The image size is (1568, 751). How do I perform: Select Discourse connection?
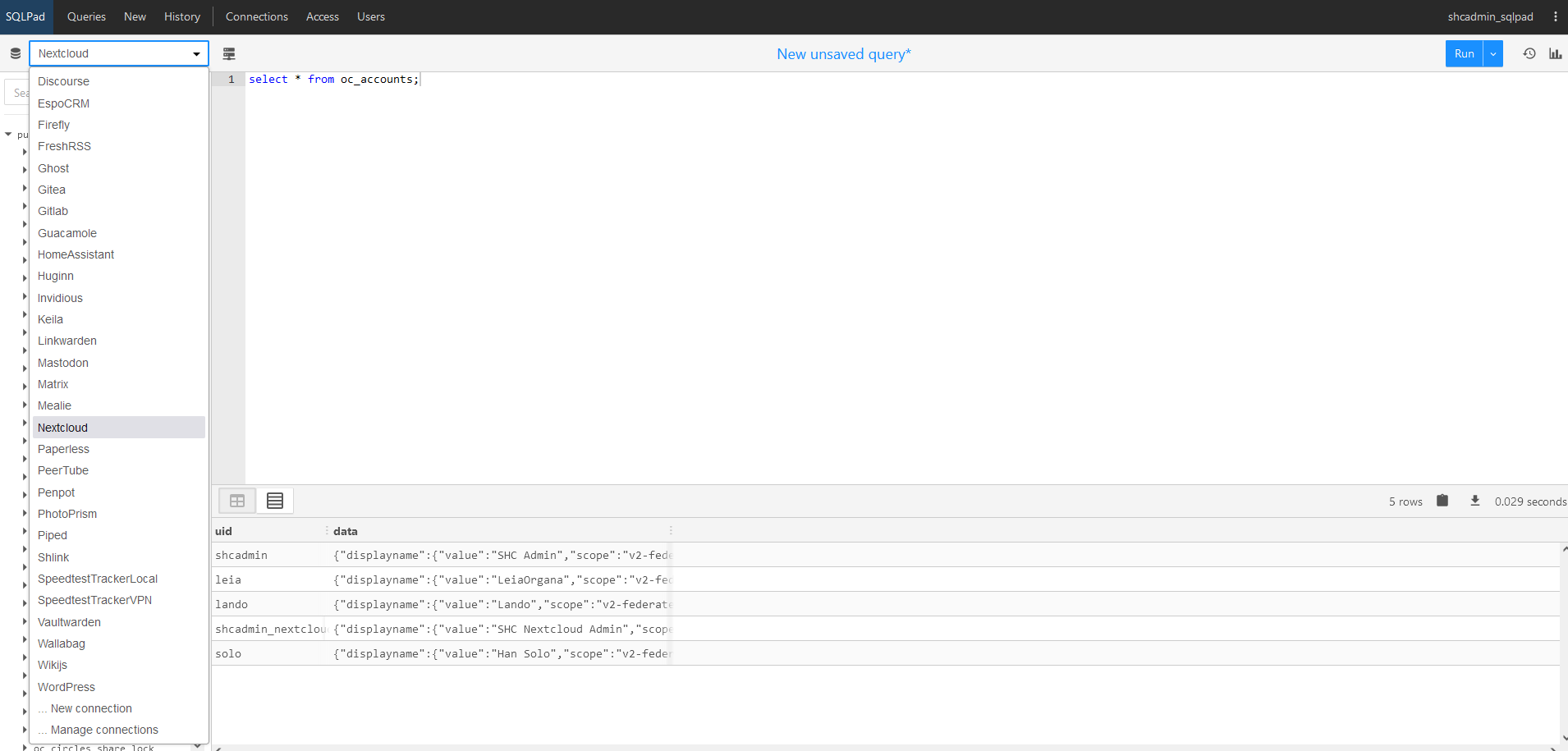(119, 81)
